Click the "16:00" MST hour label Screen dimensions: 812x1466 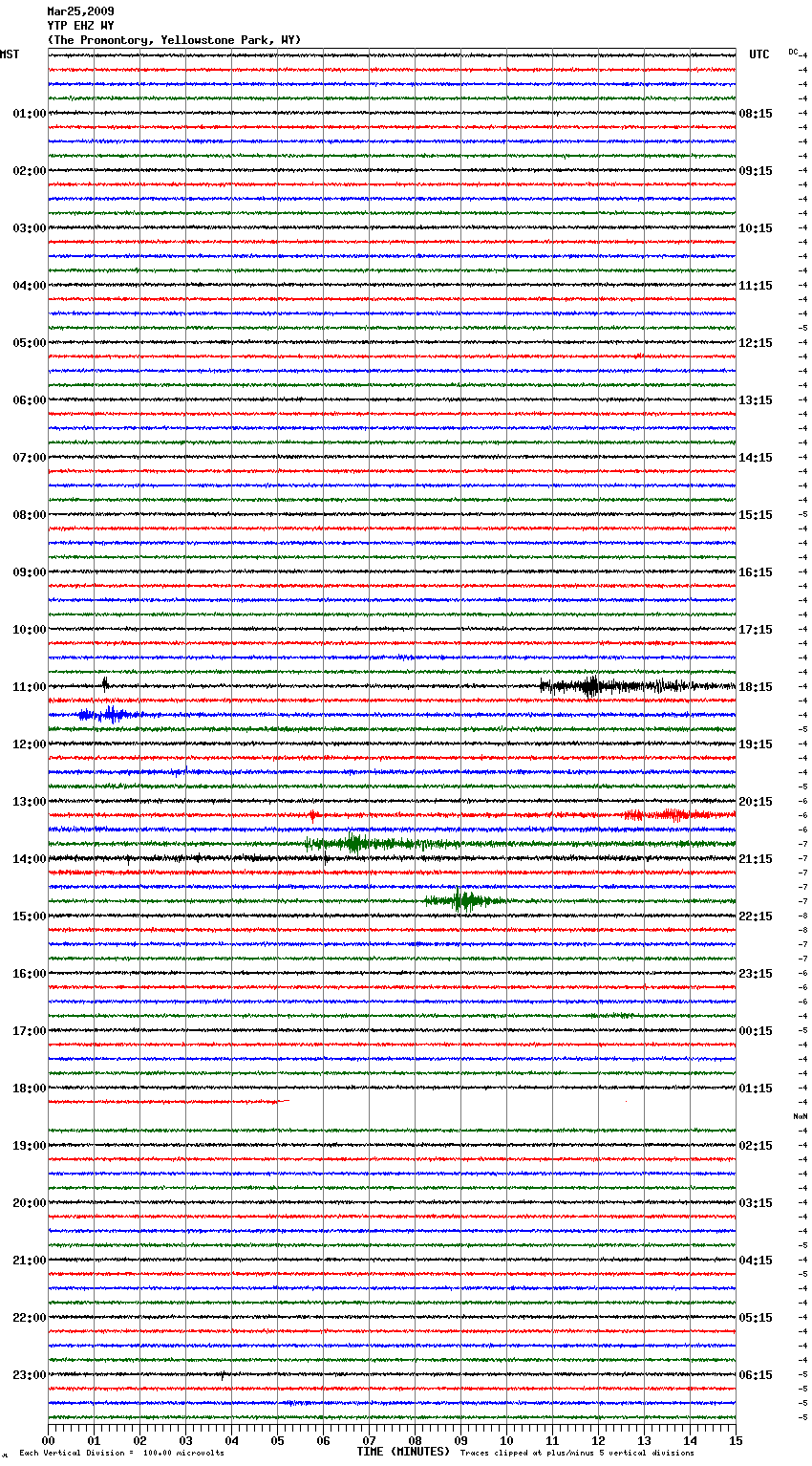pyautogui.click(x=30, y=974)
